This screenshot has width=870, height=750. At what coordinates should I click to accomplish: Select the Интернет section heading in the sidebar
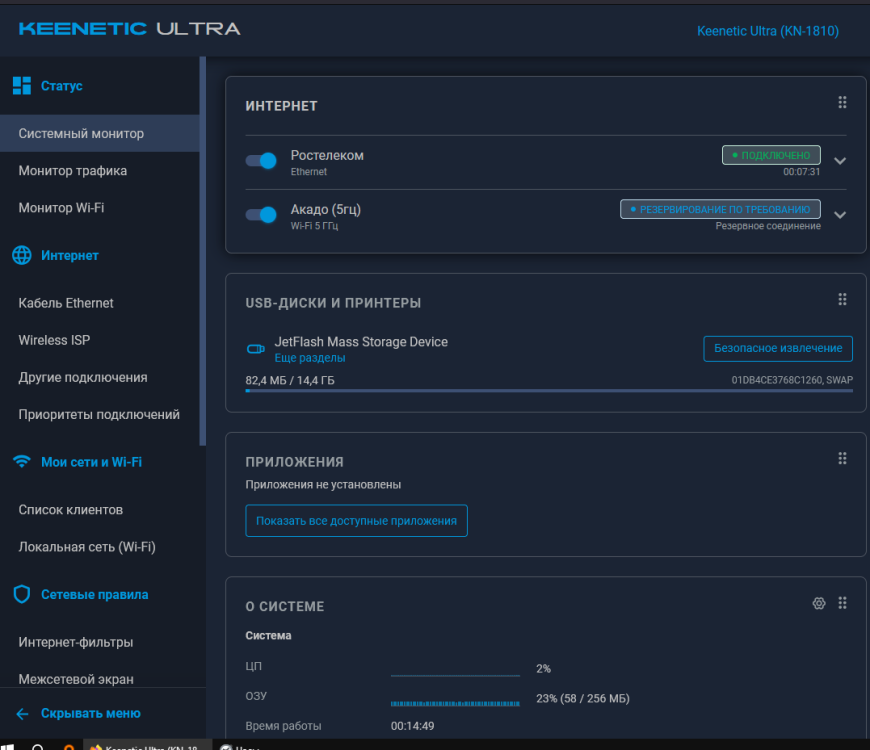(69, 256)
